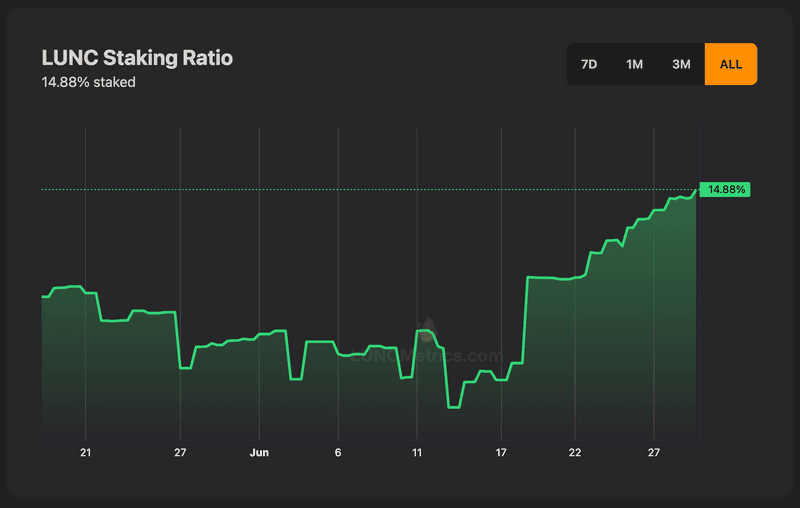This screenshot has width=800, height=508.
Task: Click the green 14.88% value label
Action: click(725, 189)
